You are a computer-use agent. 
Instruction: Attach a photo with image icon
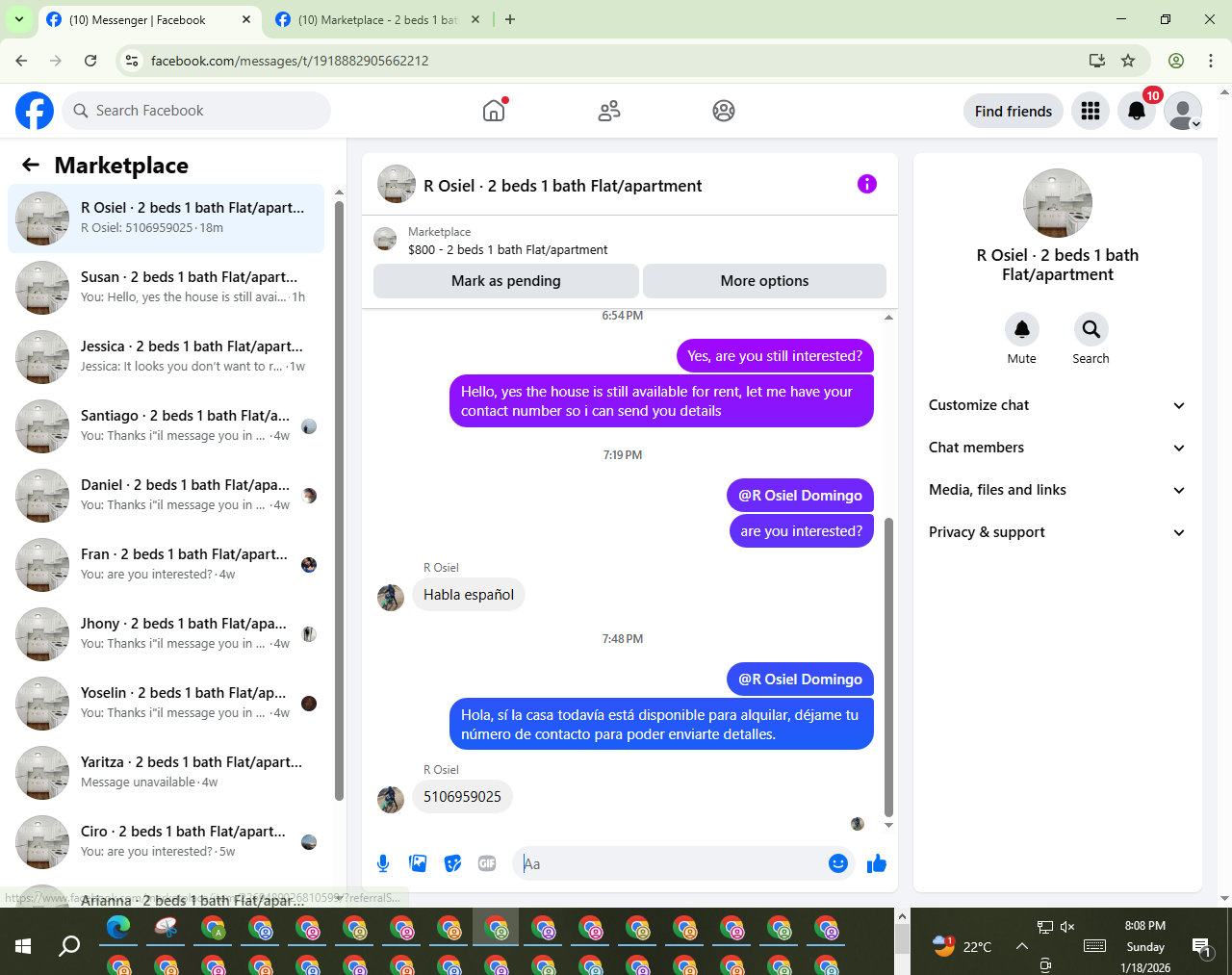coord(418,863)
